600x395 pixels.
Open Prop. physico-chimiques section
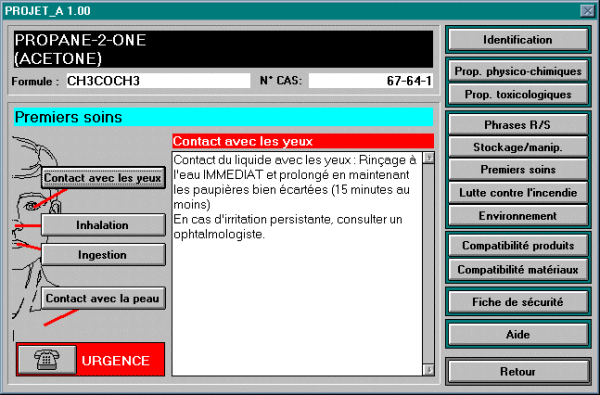(x=518, y=71)
